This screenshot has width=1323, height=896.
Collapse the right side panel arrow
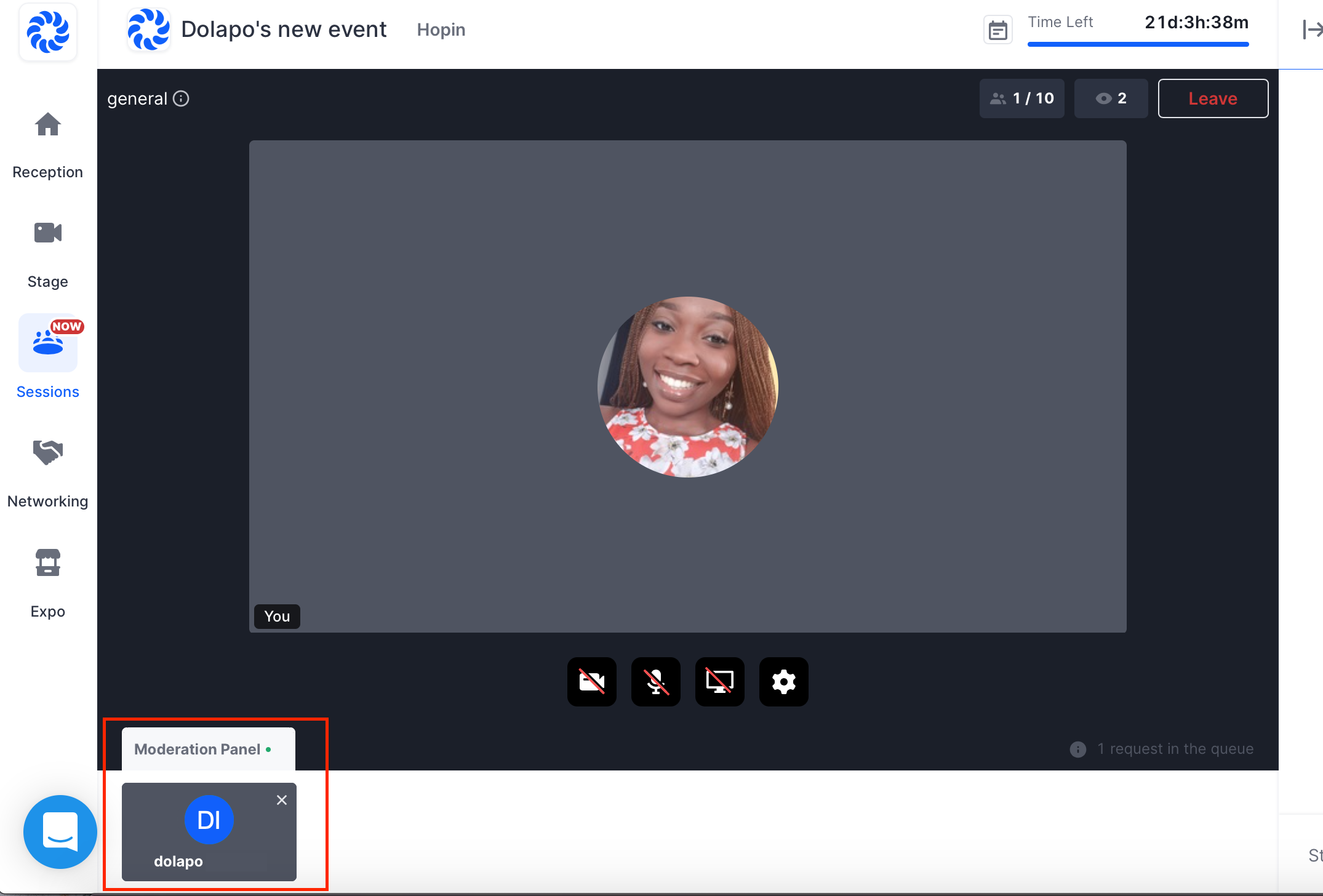click(1312, 30)
